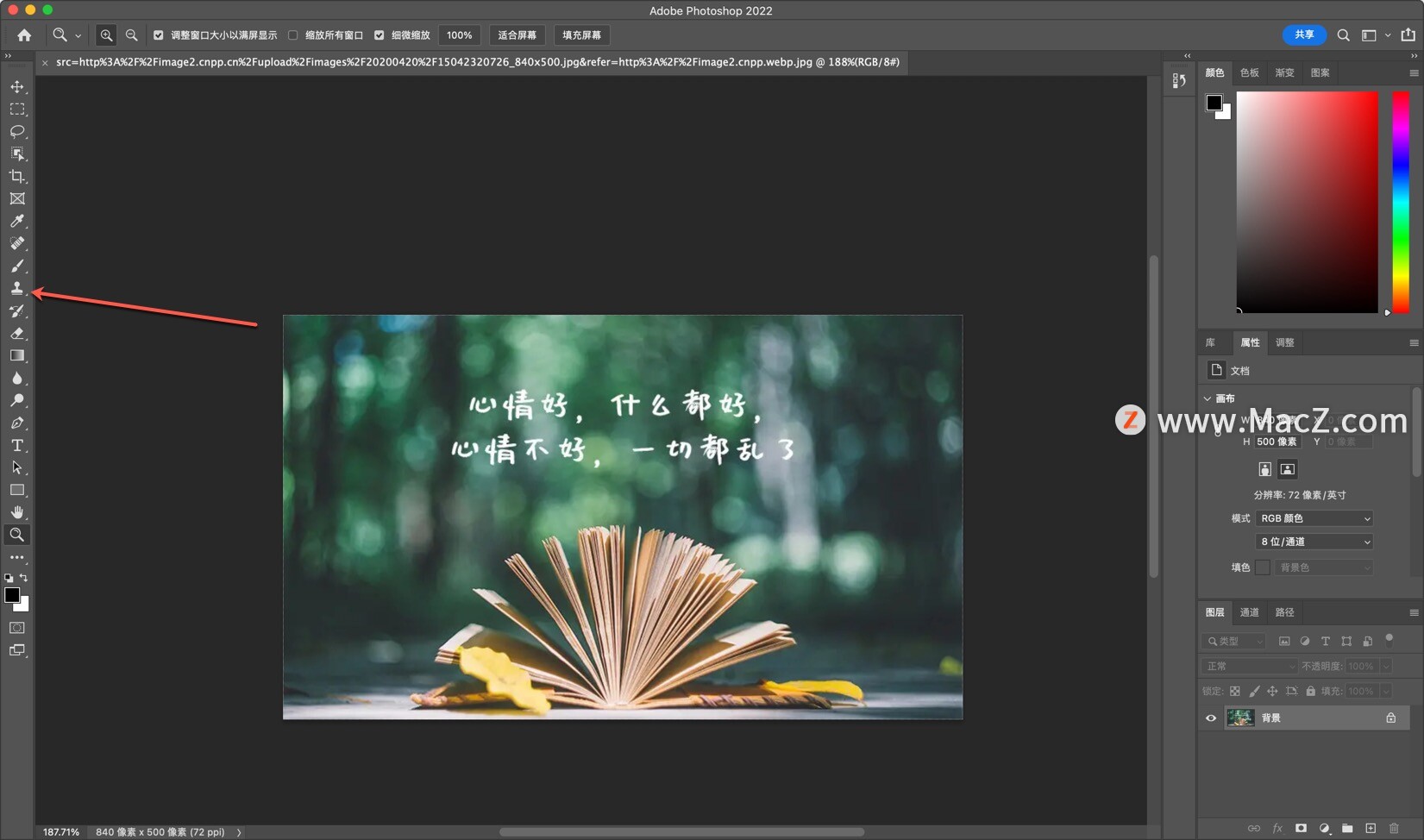Select the Lasso tool
Screen dimensions: 1424x840
click(x=16, y=131)
